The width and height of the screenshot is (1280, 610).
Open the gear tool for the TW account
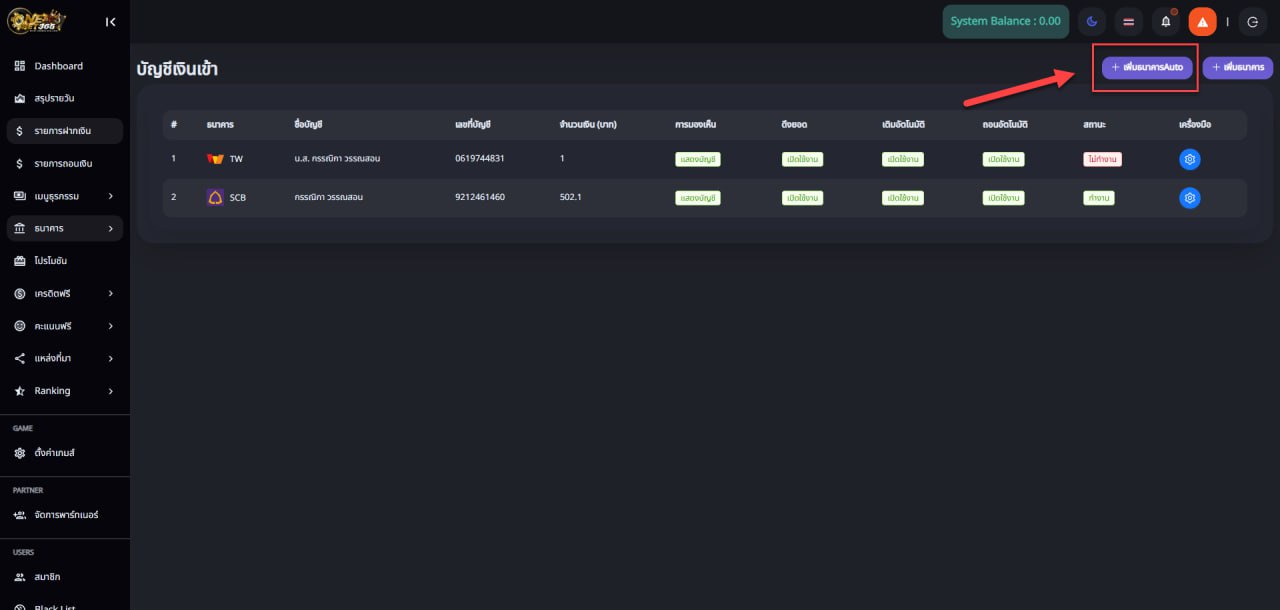[x=1189, y=159]
